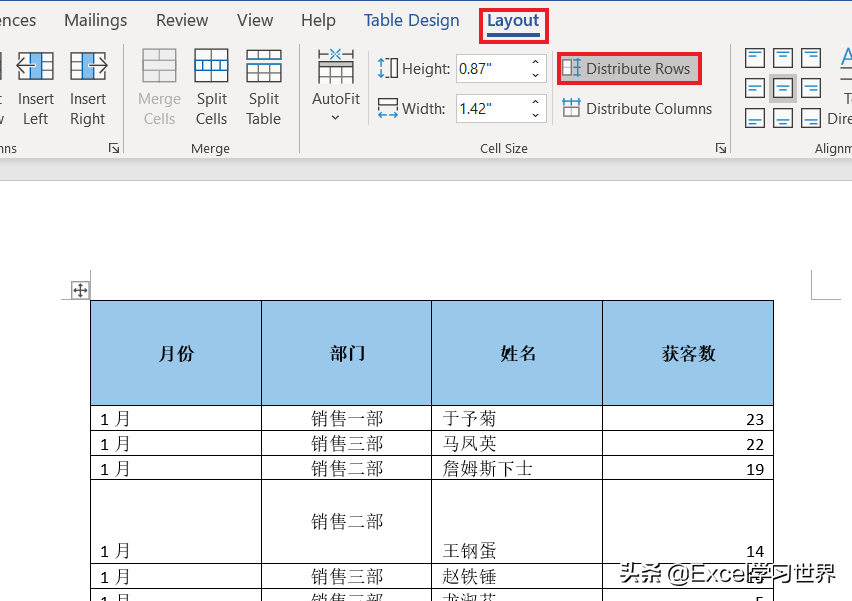Image resolution: width=852 pixels, height=601 pixels.
Task: Click the cell with value 14
Action: (688, 522)
